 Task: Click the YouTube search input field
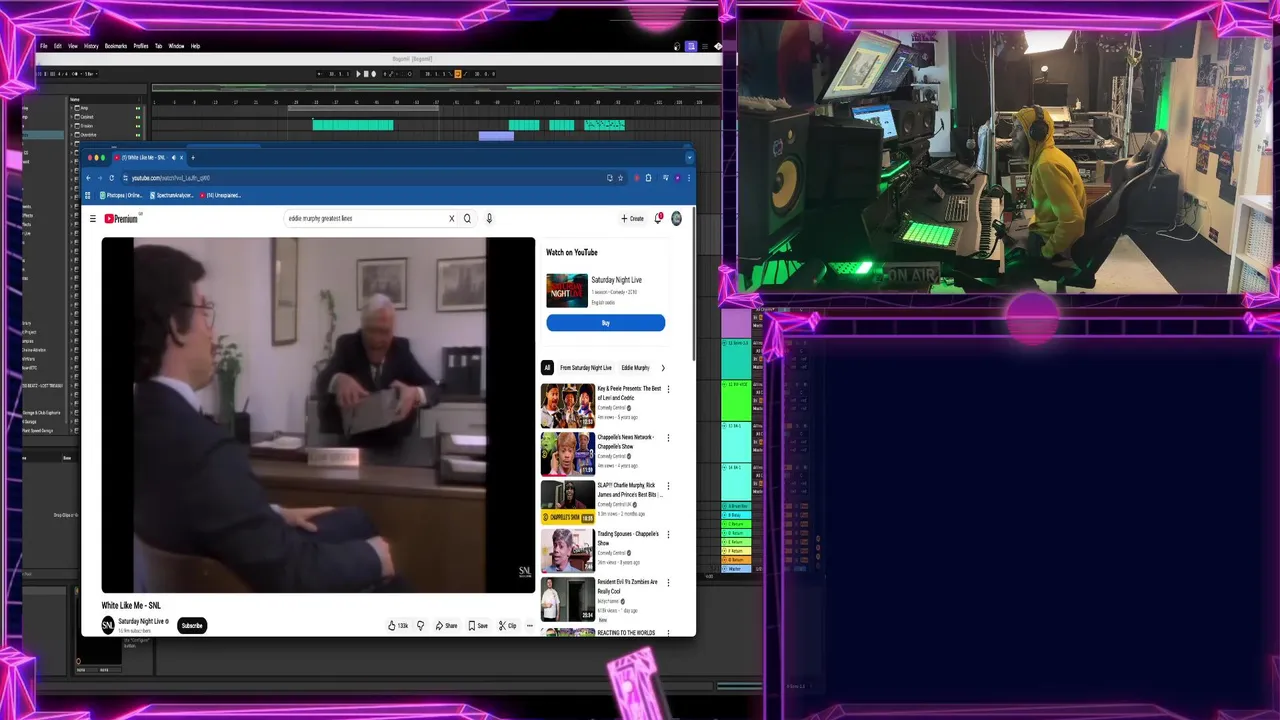coord(365,219)
